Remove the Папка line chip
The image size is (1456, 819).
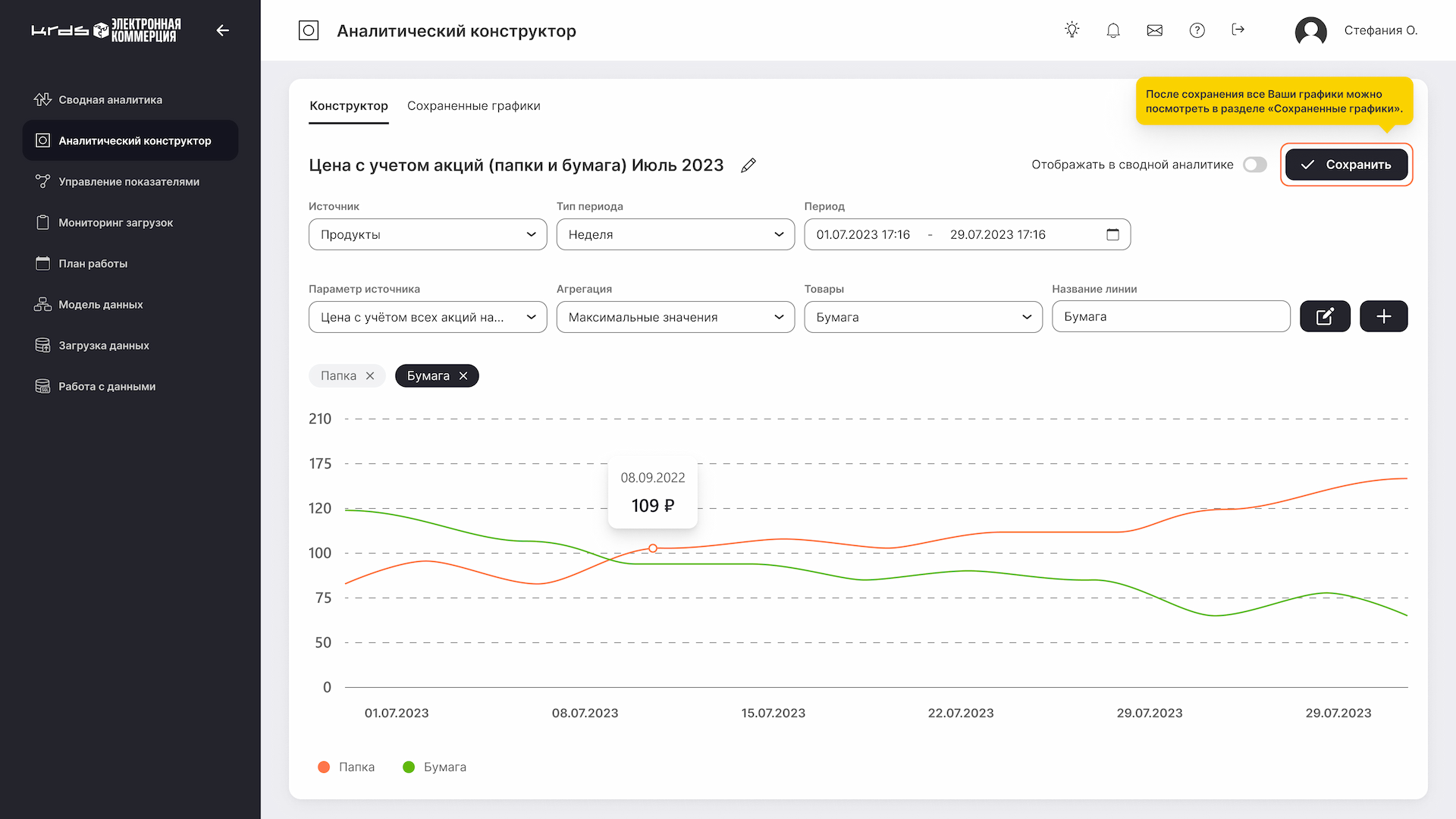coord(370,376)
